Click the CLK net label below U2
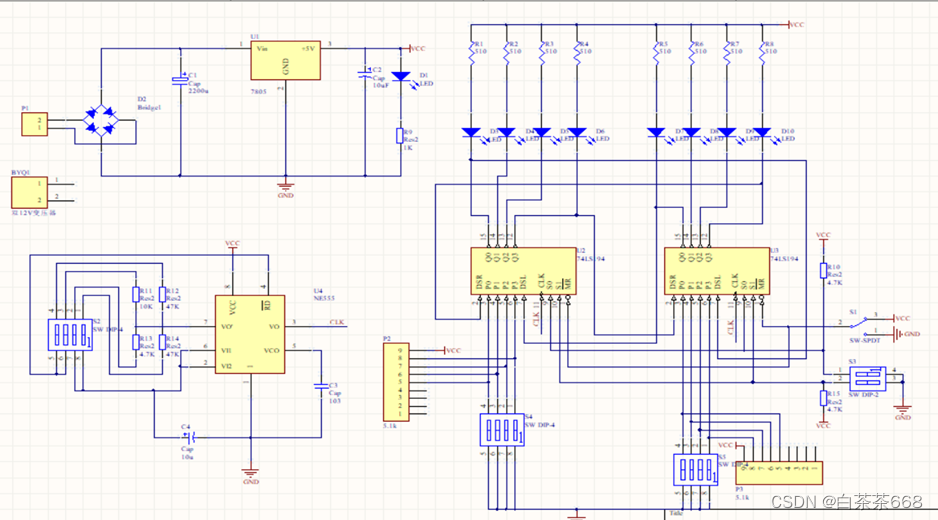Screen dimensions: 938x520 536,318
